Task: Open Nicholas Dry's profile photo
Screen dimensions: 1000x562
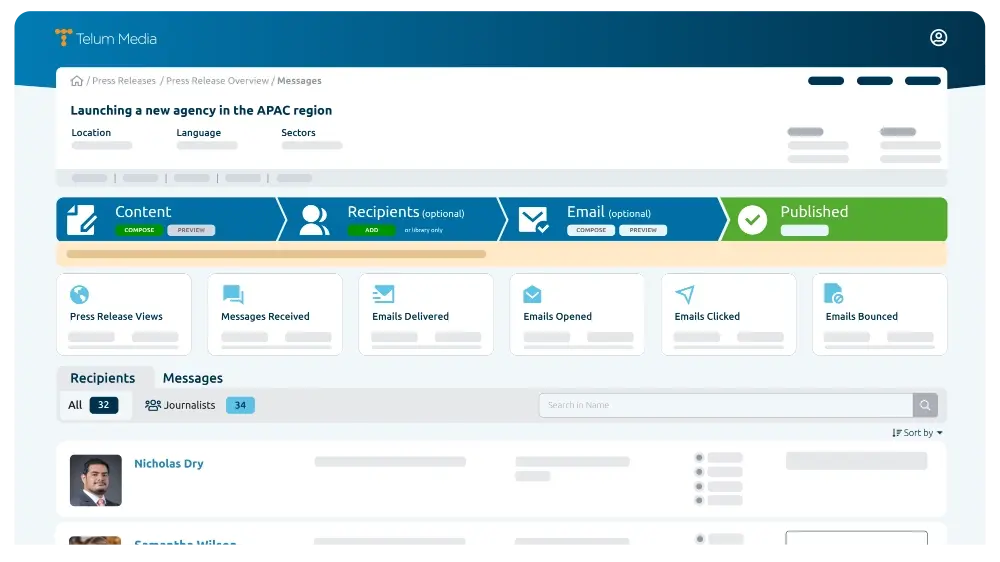Action: 96,480
